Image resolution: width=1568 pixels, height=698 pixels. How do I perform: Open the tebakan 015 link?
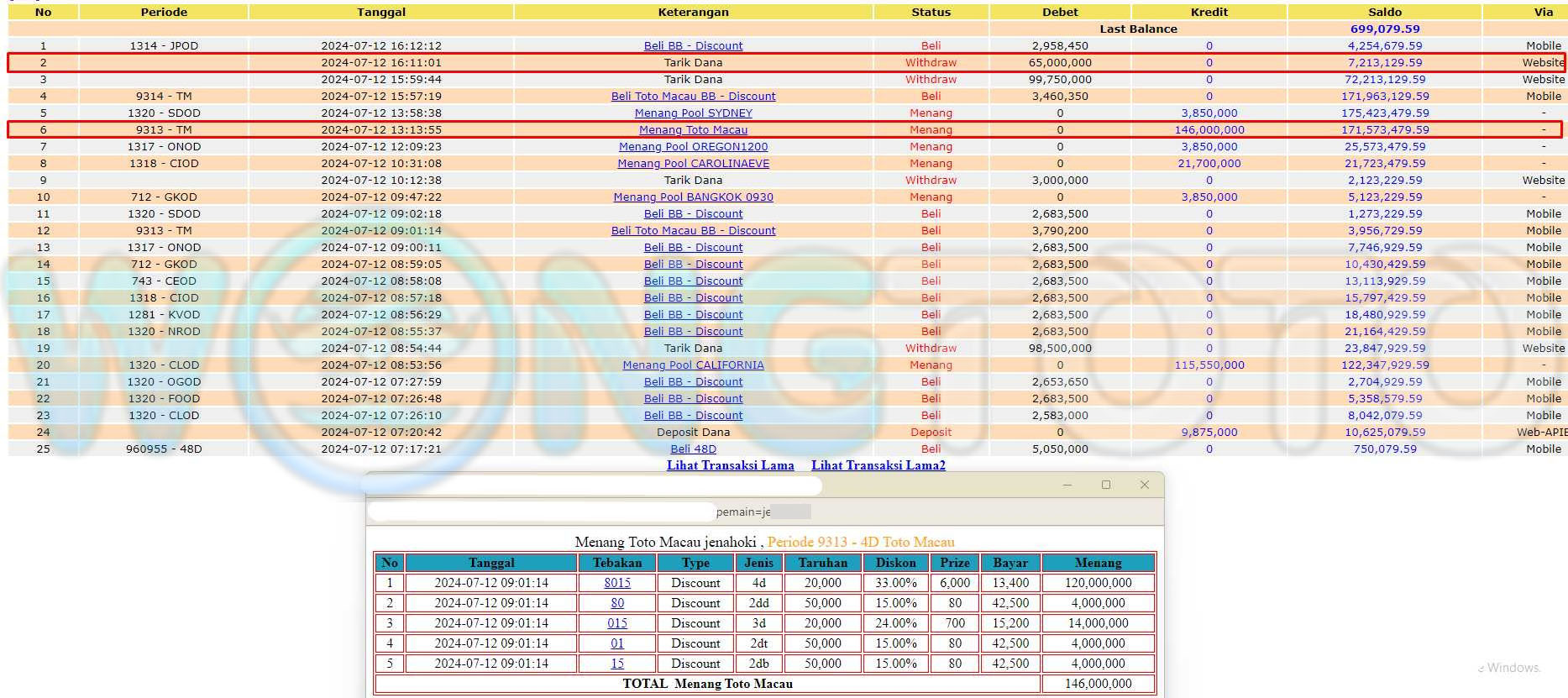617,623
